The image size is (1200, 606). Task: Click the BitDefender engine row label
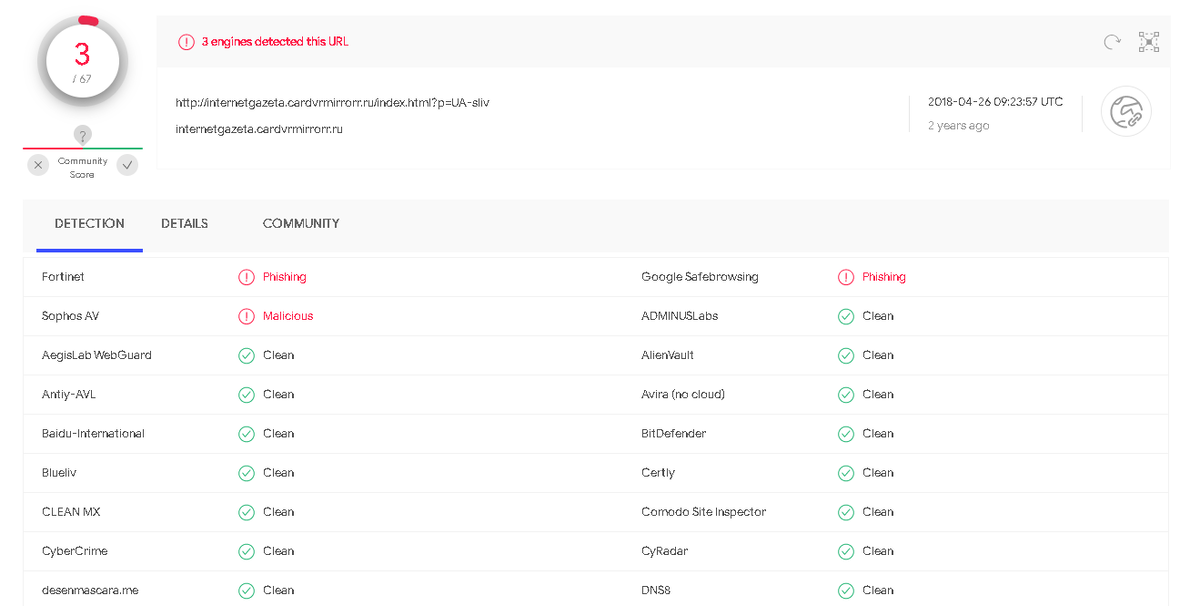pos(673,434)
